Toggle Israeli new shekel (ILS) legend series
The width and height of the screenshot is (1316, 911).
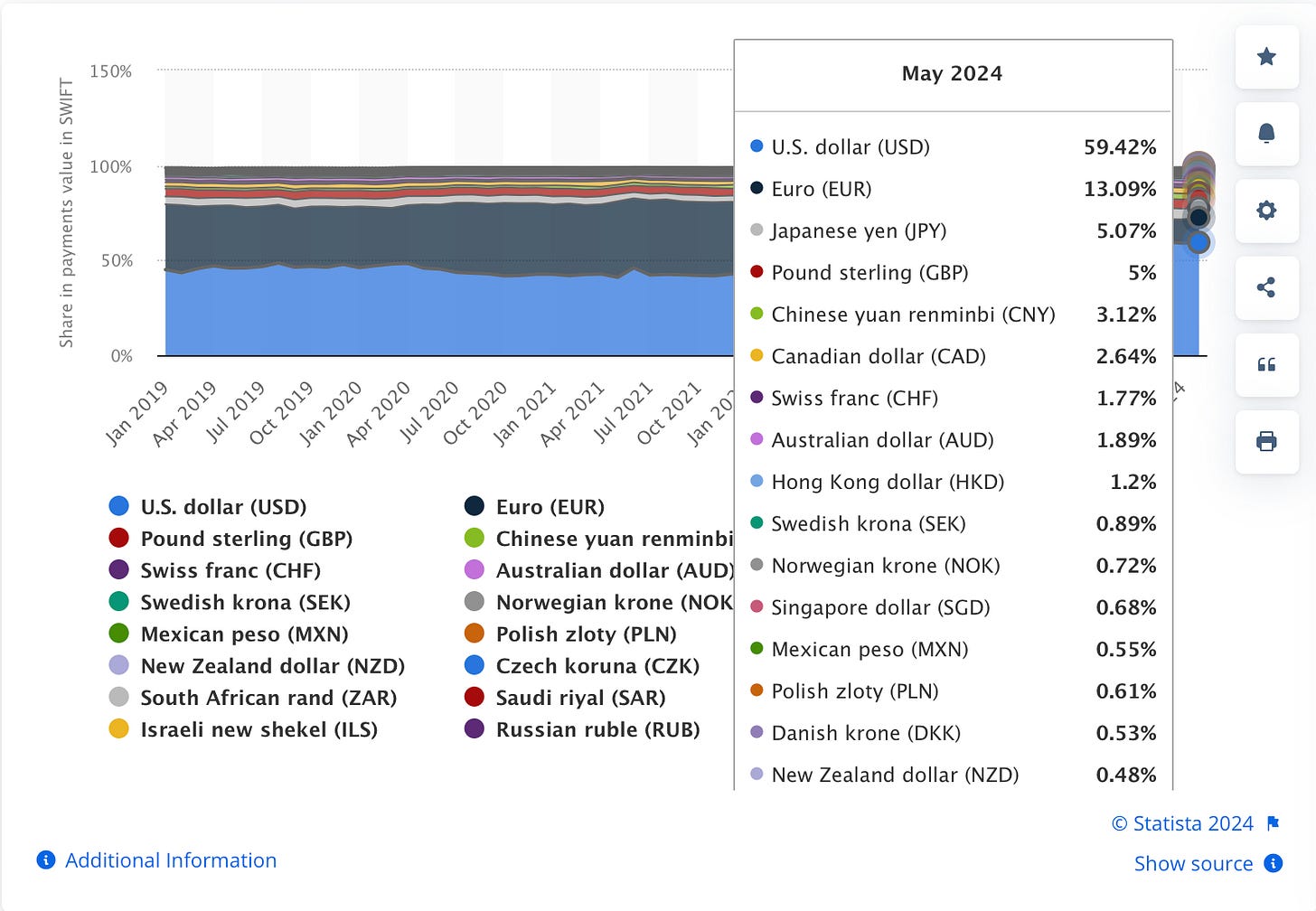[243, 729]
